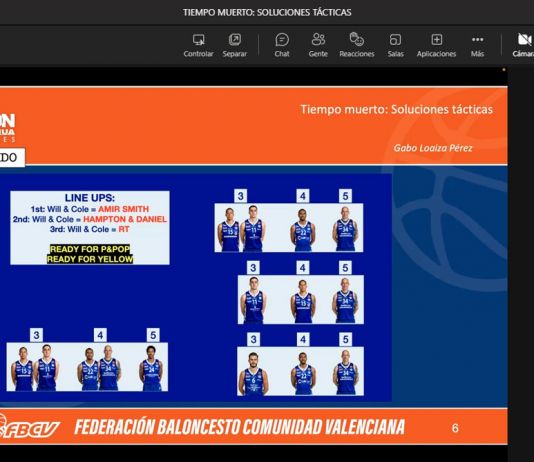Click the slide number 6
The height and width of the screenshot is (462, 534).
[455, 428]
